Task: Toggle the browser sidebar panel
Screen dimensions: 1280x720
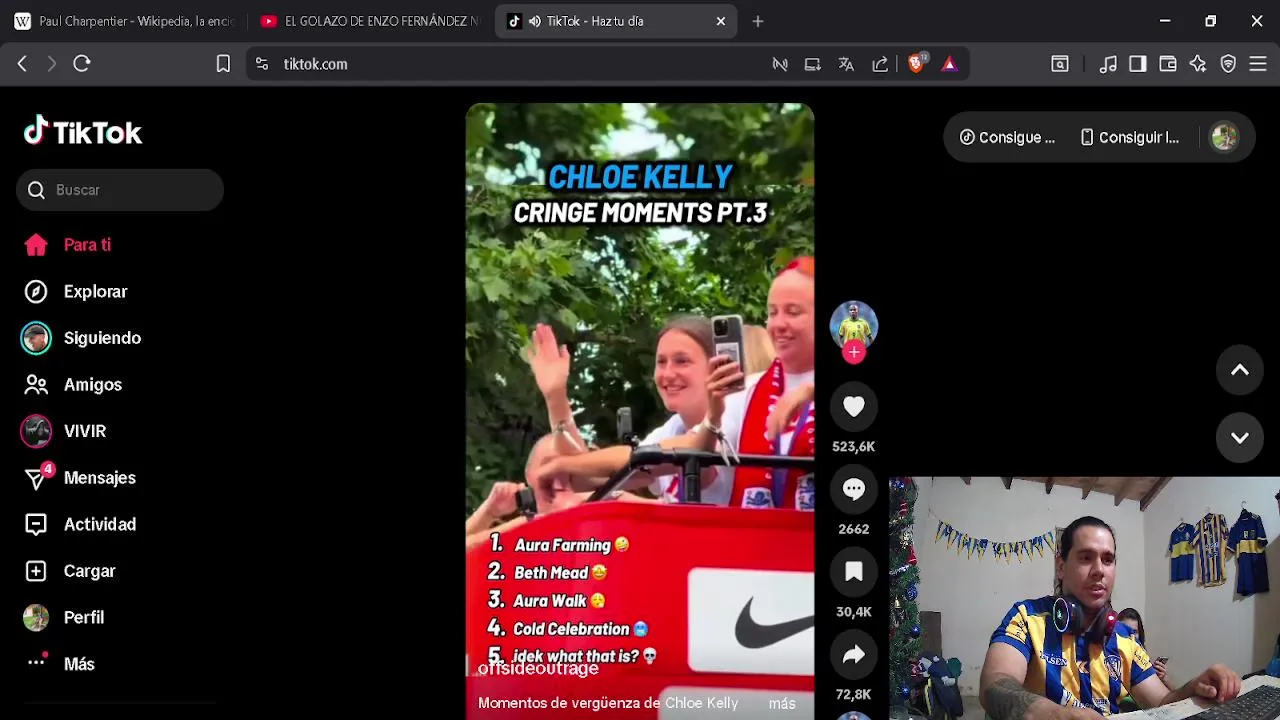Action: [x=1138, y=64]
